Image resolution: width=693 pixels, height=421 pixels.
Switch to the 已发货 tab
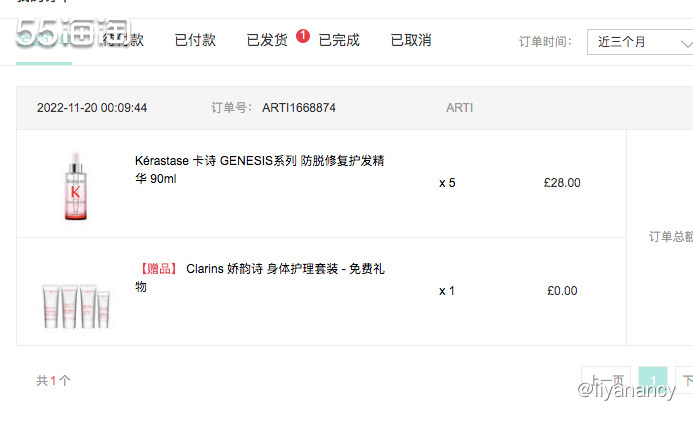tap(267, 40)
